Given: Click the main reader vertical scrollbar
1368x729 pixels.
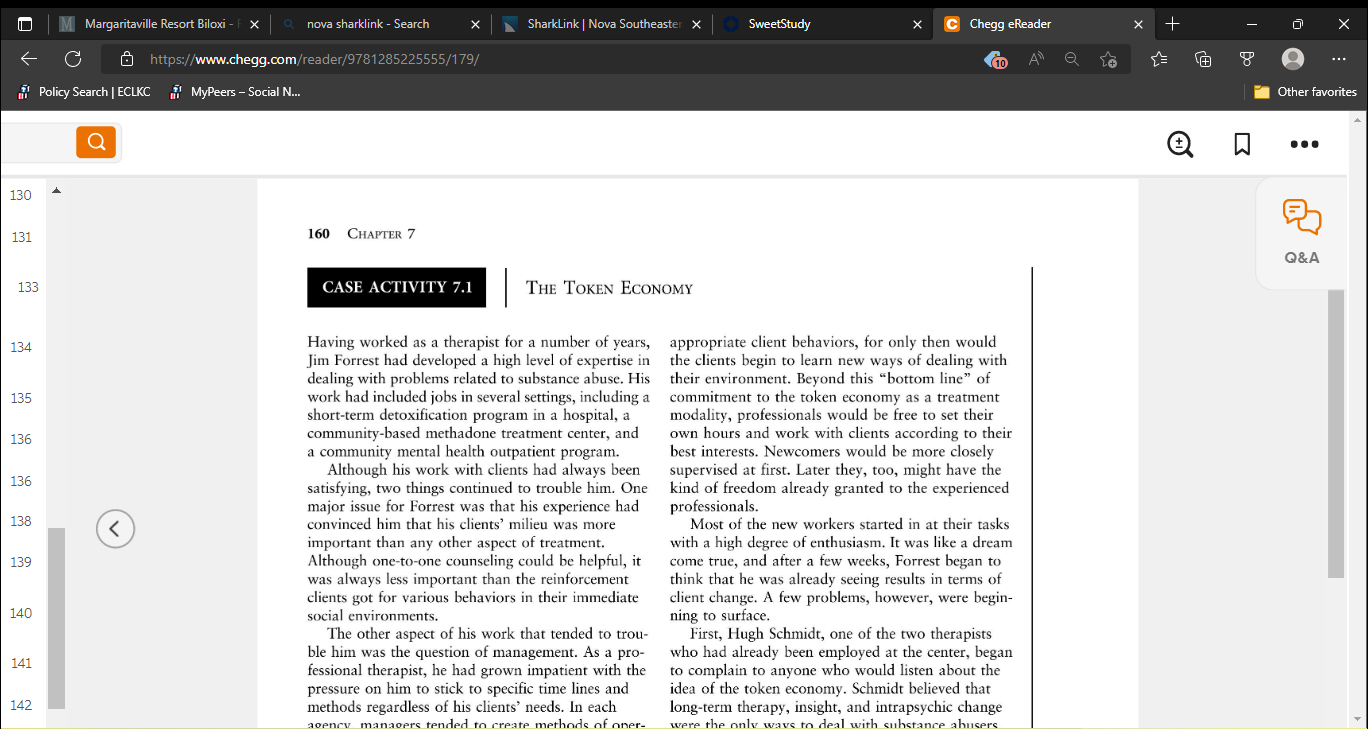Looking at the screenshot, I should [x=1336, y=433].
